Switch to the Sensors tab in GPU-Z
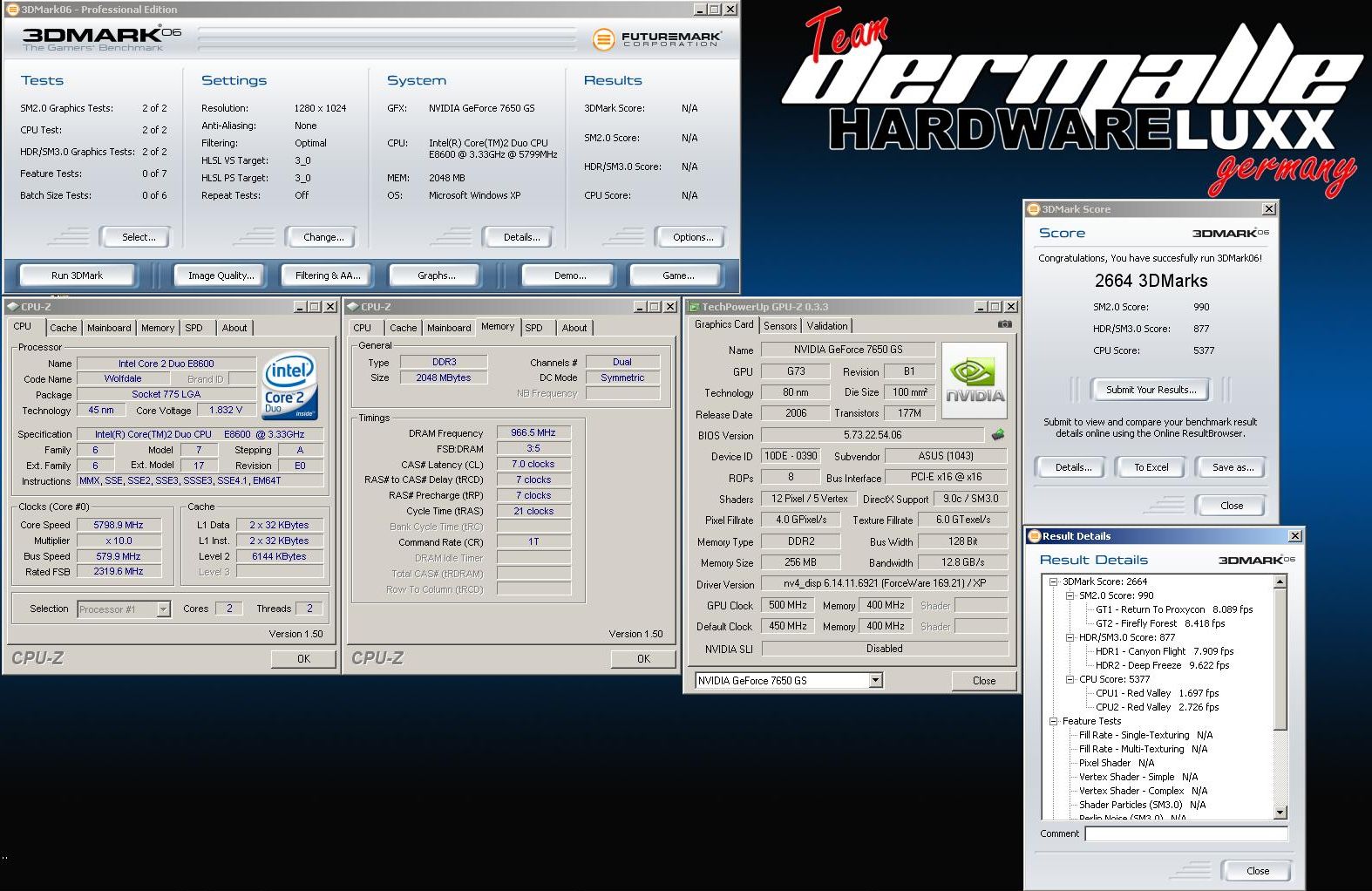The height and width of the screenshot is (891, 1372). pos(780,325)
